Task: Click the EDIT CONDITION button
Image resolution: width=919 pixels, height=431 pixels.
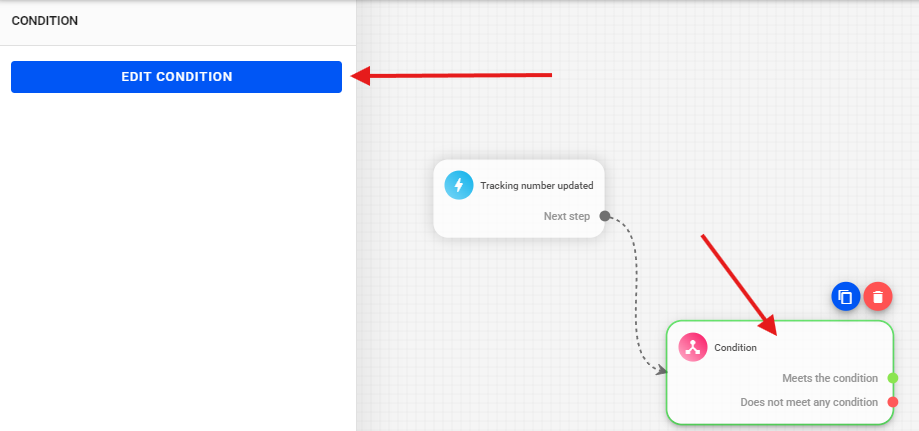Action: pyautogui.click(x=176, y=77)
